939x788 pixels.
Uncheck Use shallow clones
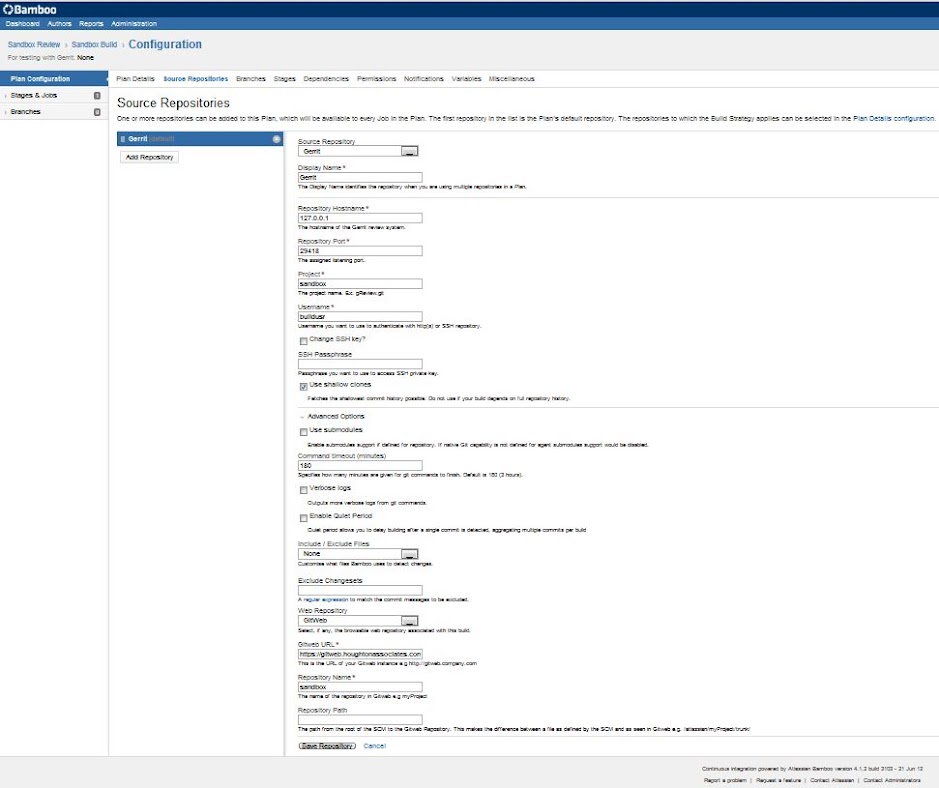[x=304, y=386]
